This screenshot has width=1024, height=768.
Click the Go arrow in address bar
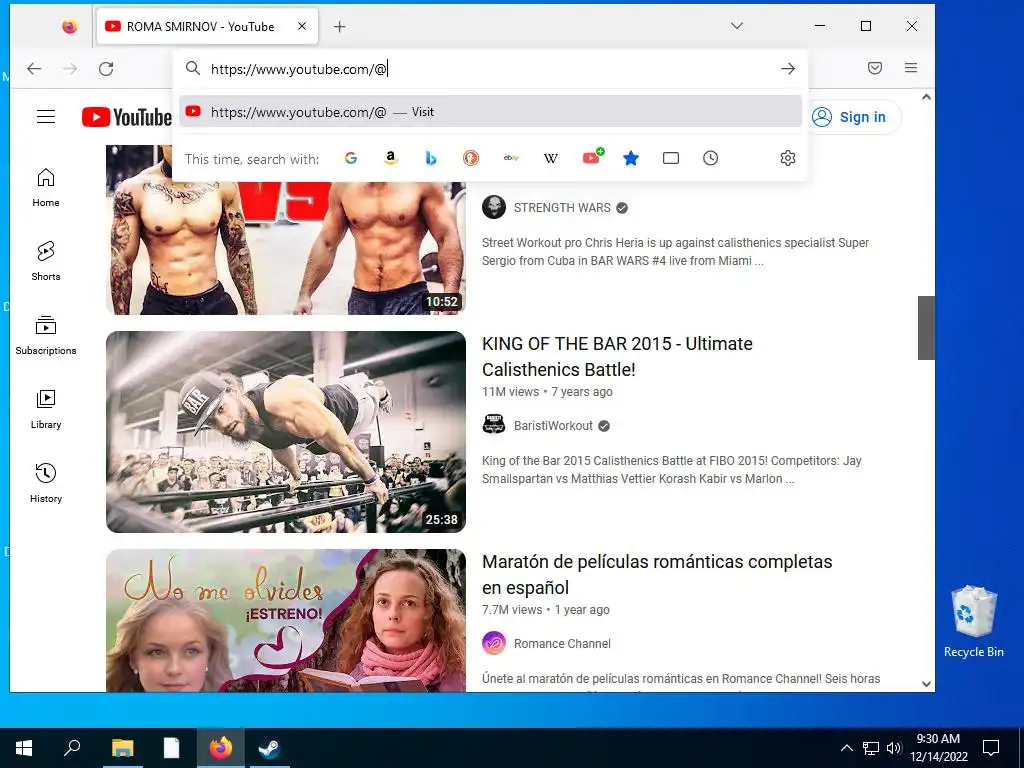[x=788, y=69]
